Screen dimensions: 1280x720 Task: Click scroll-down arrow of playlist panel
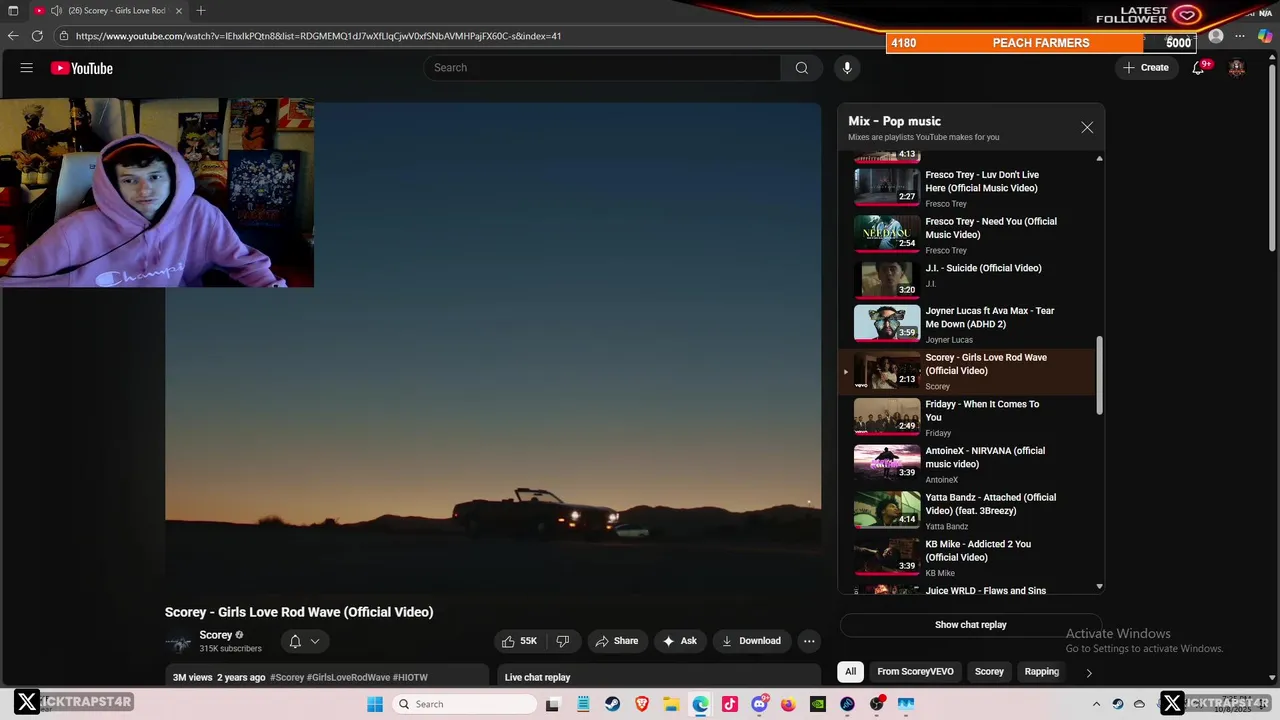pos(1100,587)
